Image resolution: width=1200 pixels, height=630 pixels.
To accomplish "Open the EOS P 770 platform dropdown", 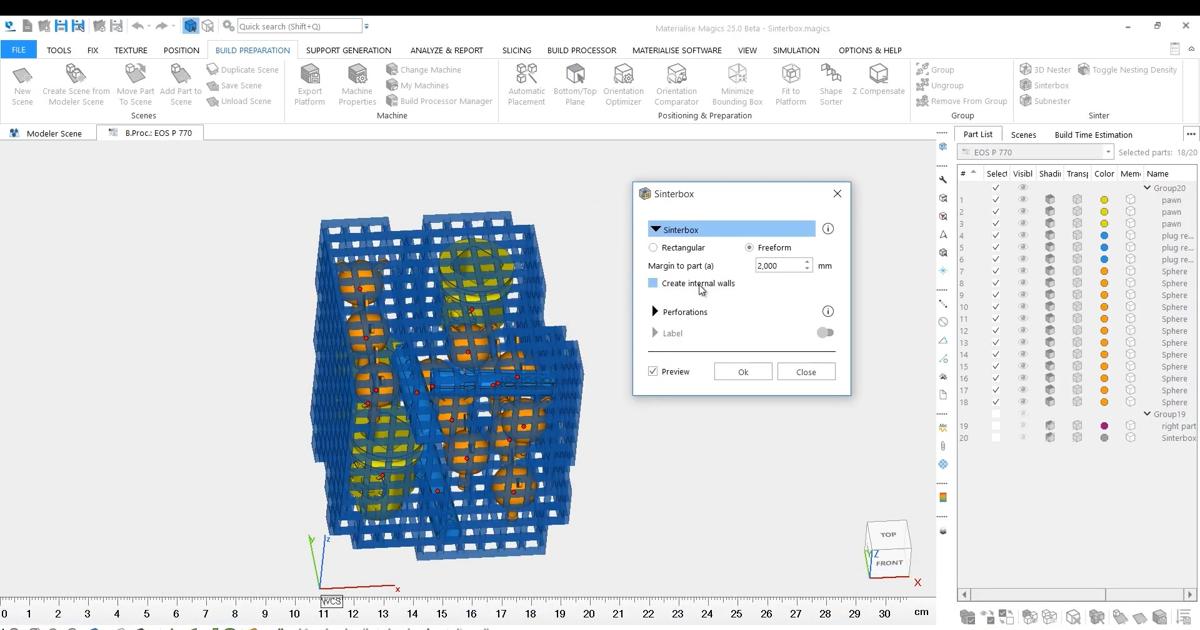I will [x=1107, y=152].
